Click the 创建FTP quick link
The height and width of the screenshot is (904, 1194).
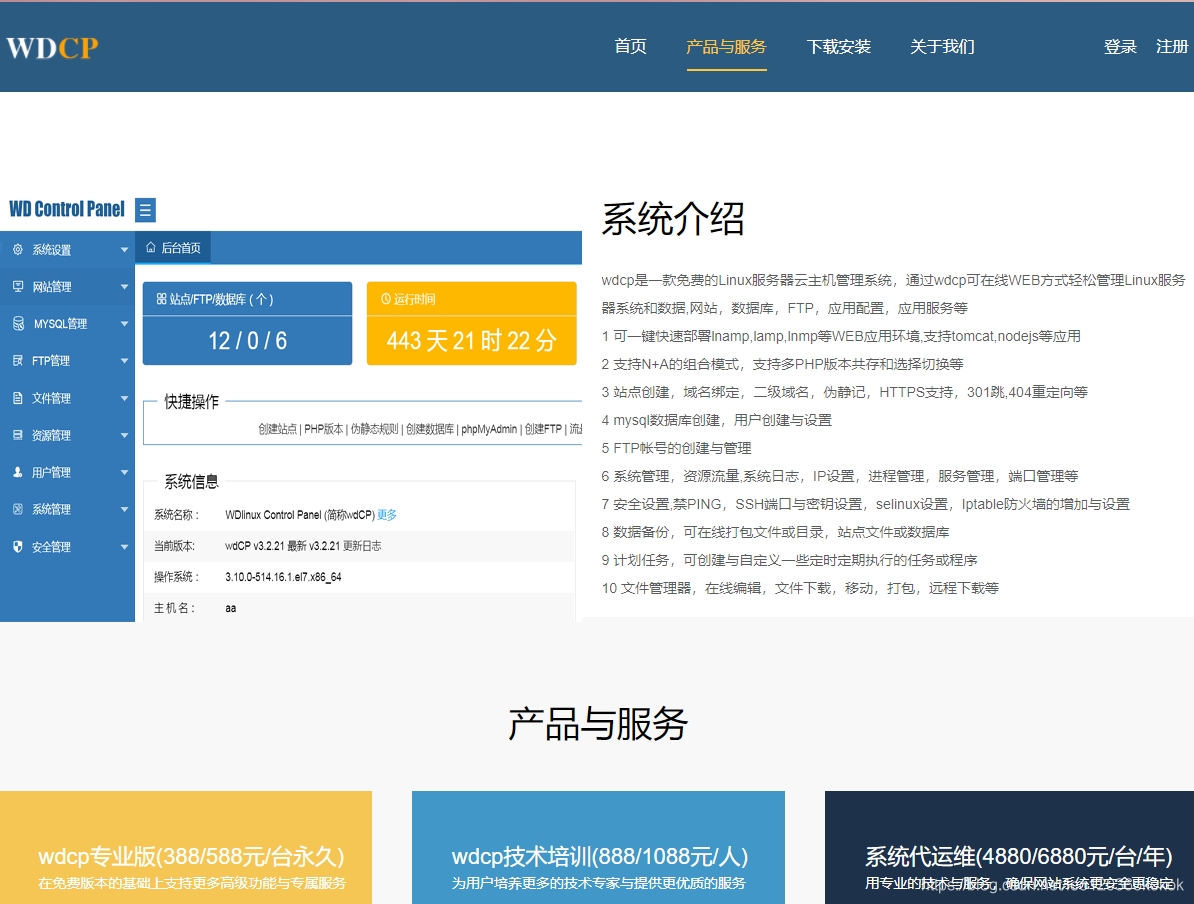click(x=543, y=429)
